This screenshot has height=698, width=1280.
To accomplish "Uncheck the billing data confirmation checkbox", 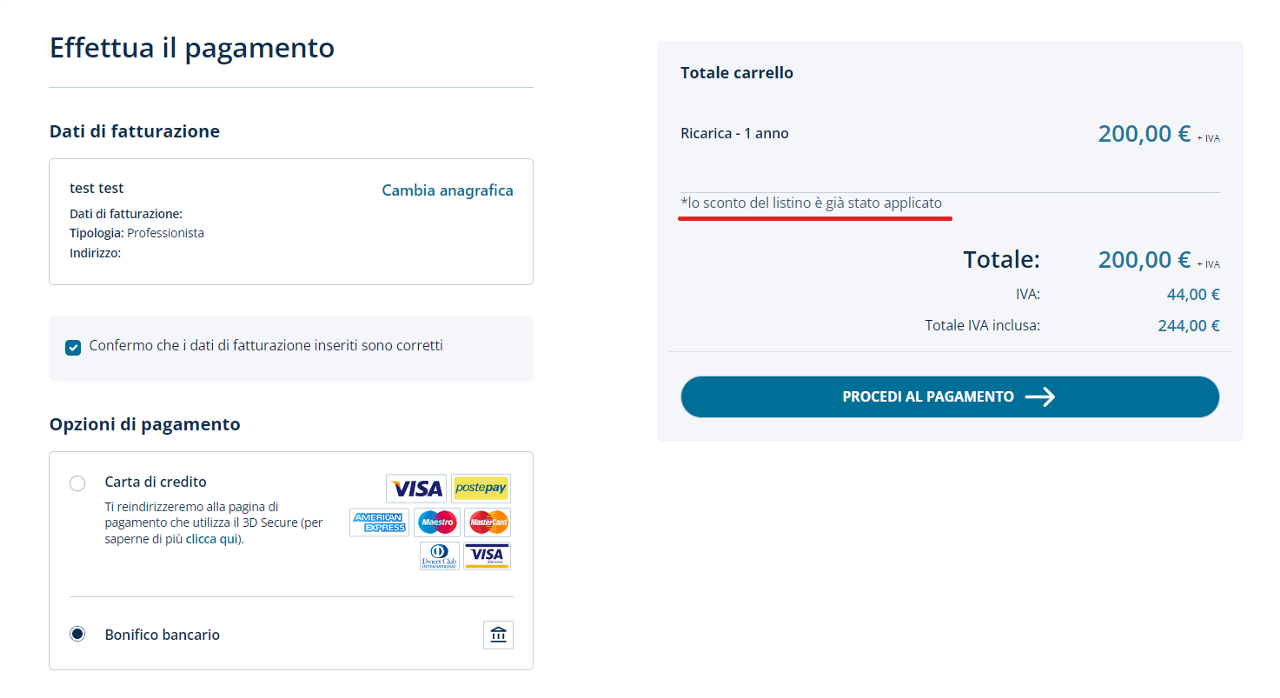I will [x=73, y=347].
